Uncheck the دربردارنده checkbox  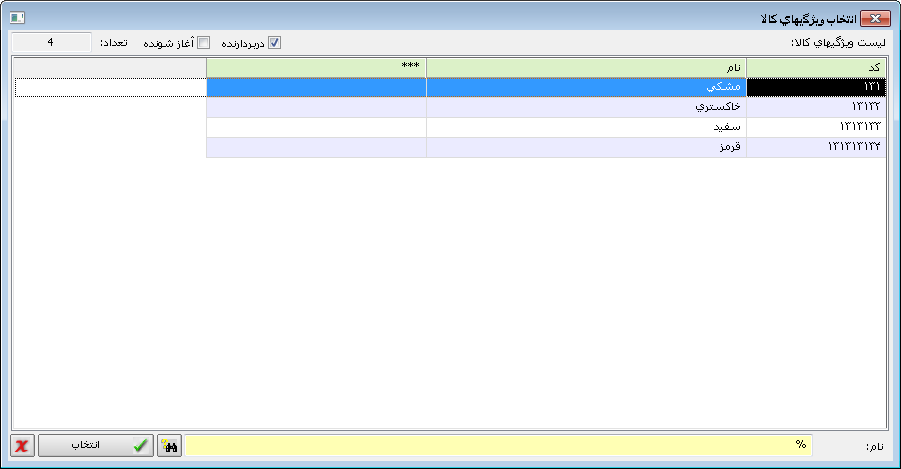pos(275,43)
